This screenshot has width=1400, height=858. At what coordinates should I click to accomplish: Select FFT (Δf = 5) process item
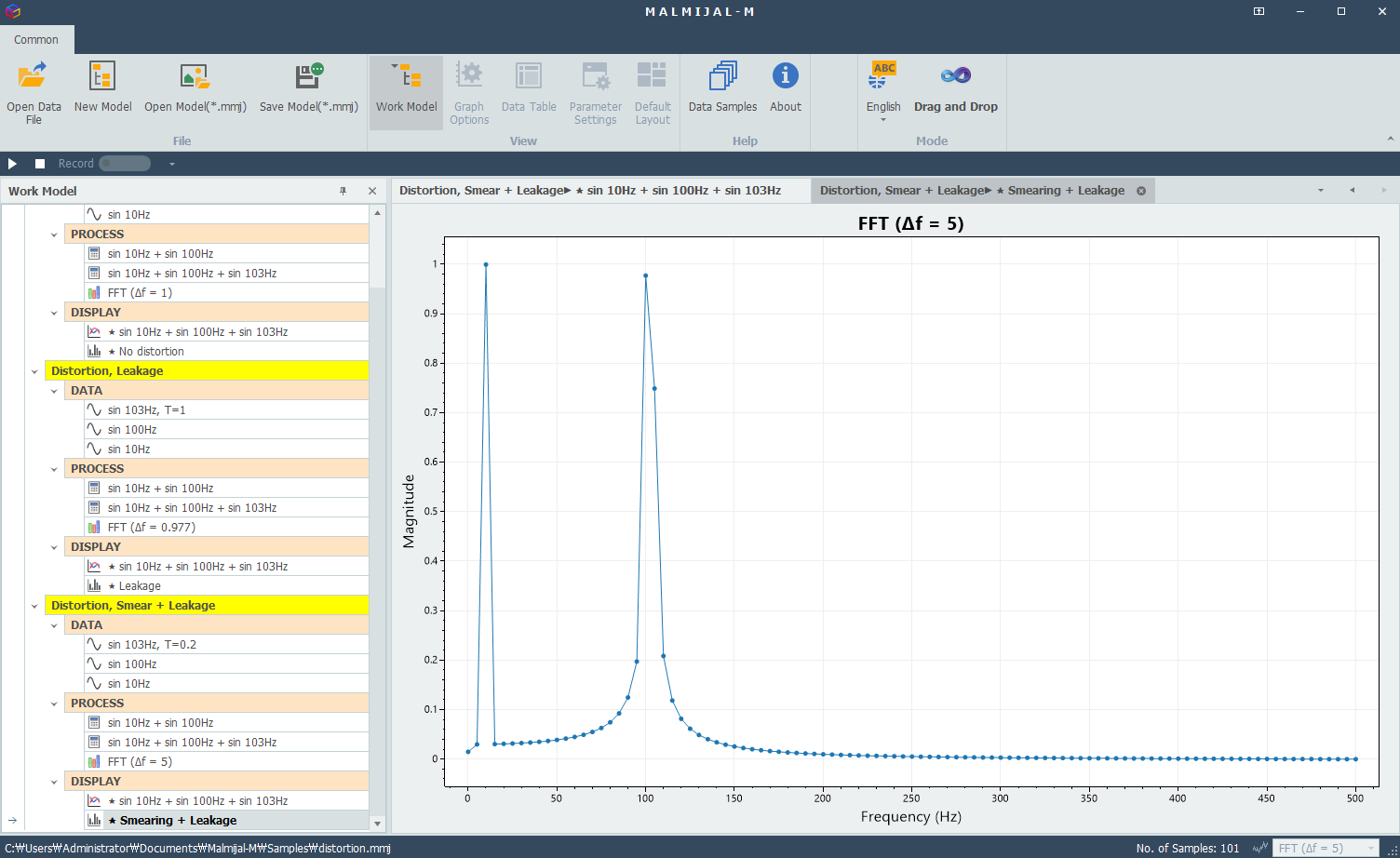pos(226,761)
